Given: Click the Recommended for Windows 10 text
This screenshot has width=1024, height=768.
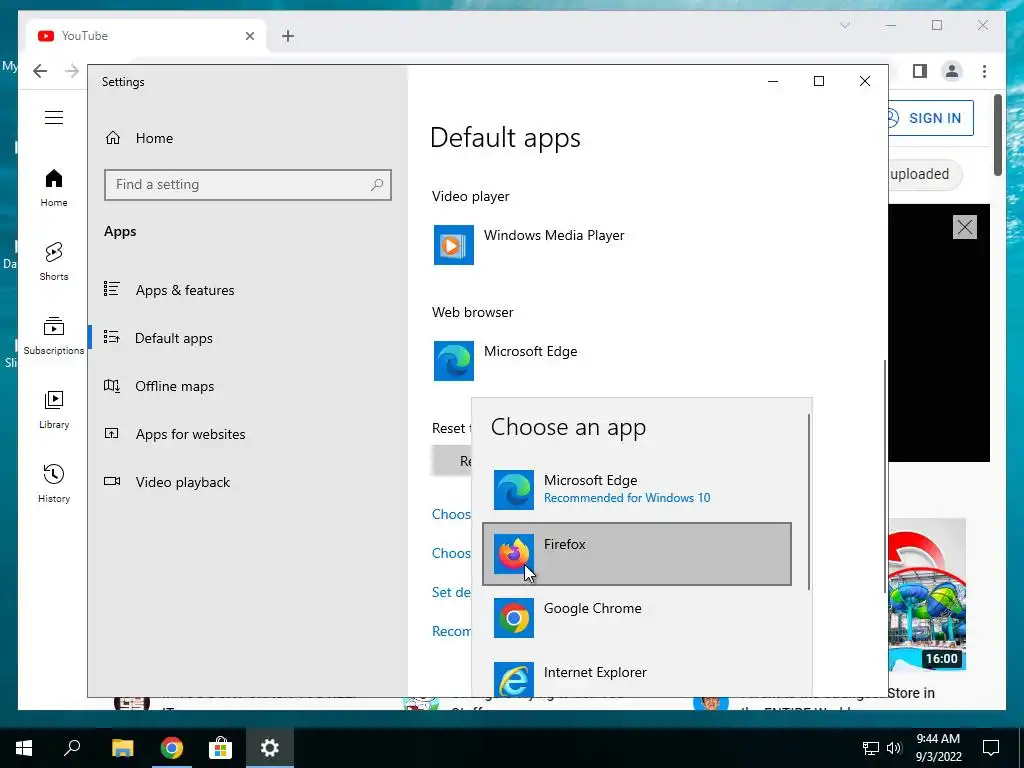Looking at the screenshot, I should (627, 498).
